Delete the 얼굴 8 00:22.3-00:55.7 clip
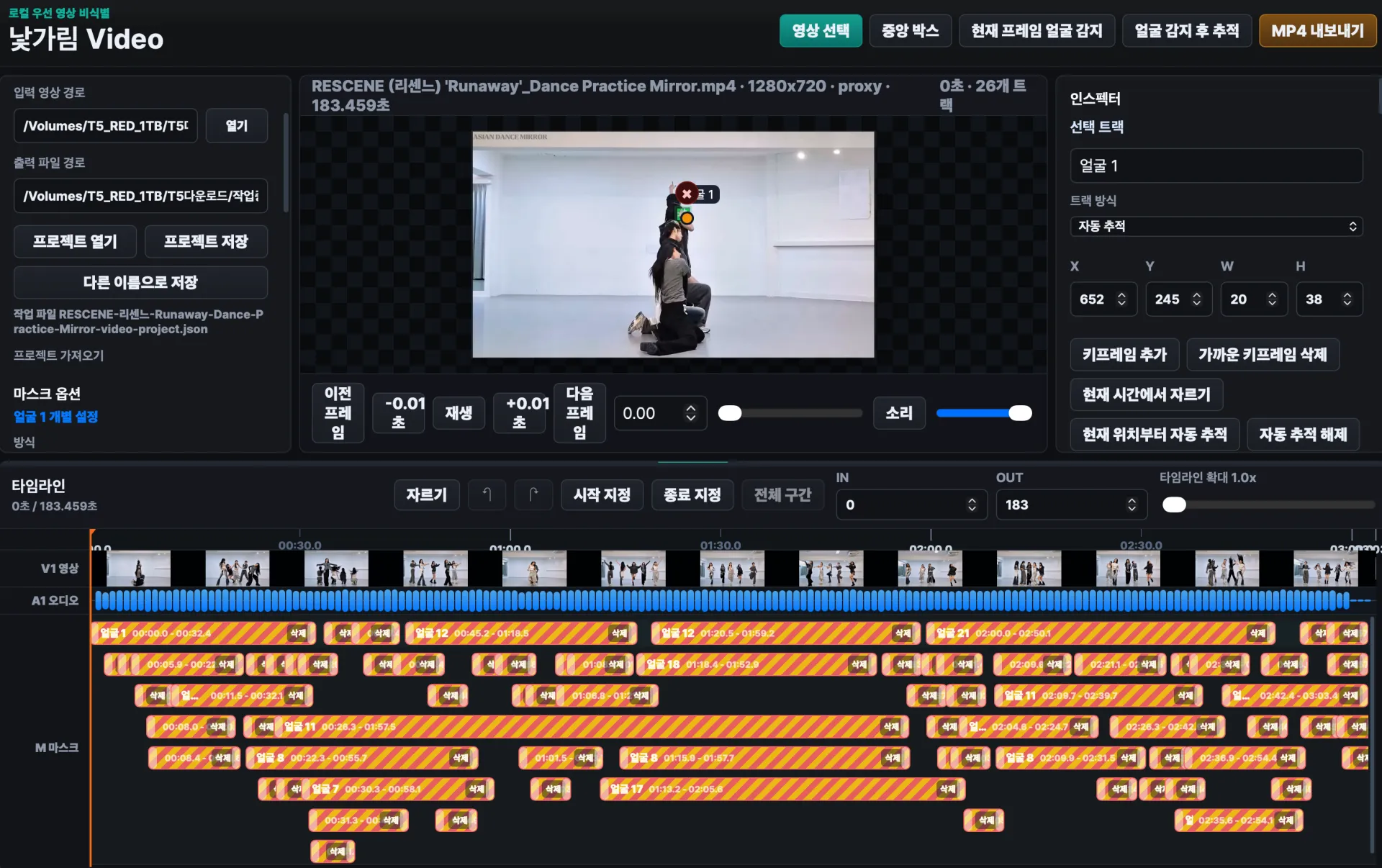Image resolution: width=1382 pixels, height=868 pixels. (460, 758)
